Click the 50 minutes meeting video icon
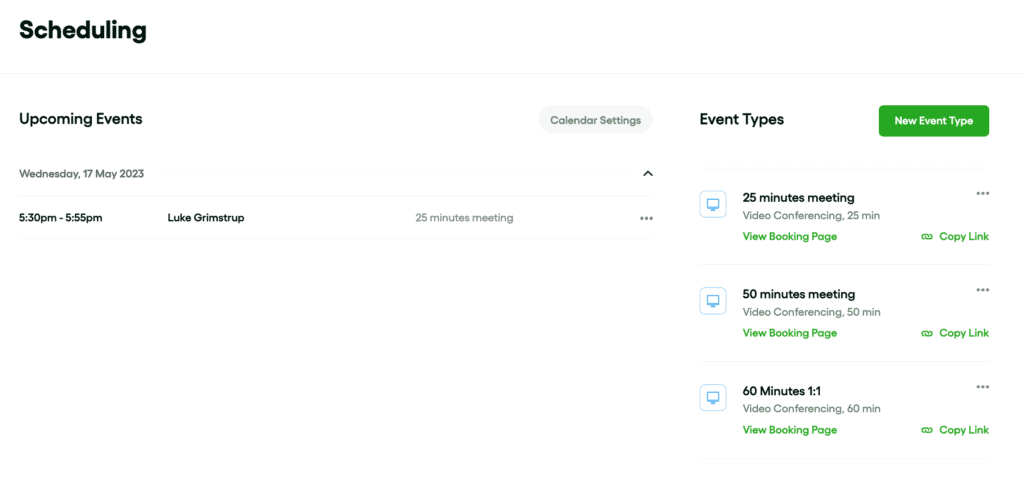The height and width of the screenshot is (494, 1024). [712, 301]
